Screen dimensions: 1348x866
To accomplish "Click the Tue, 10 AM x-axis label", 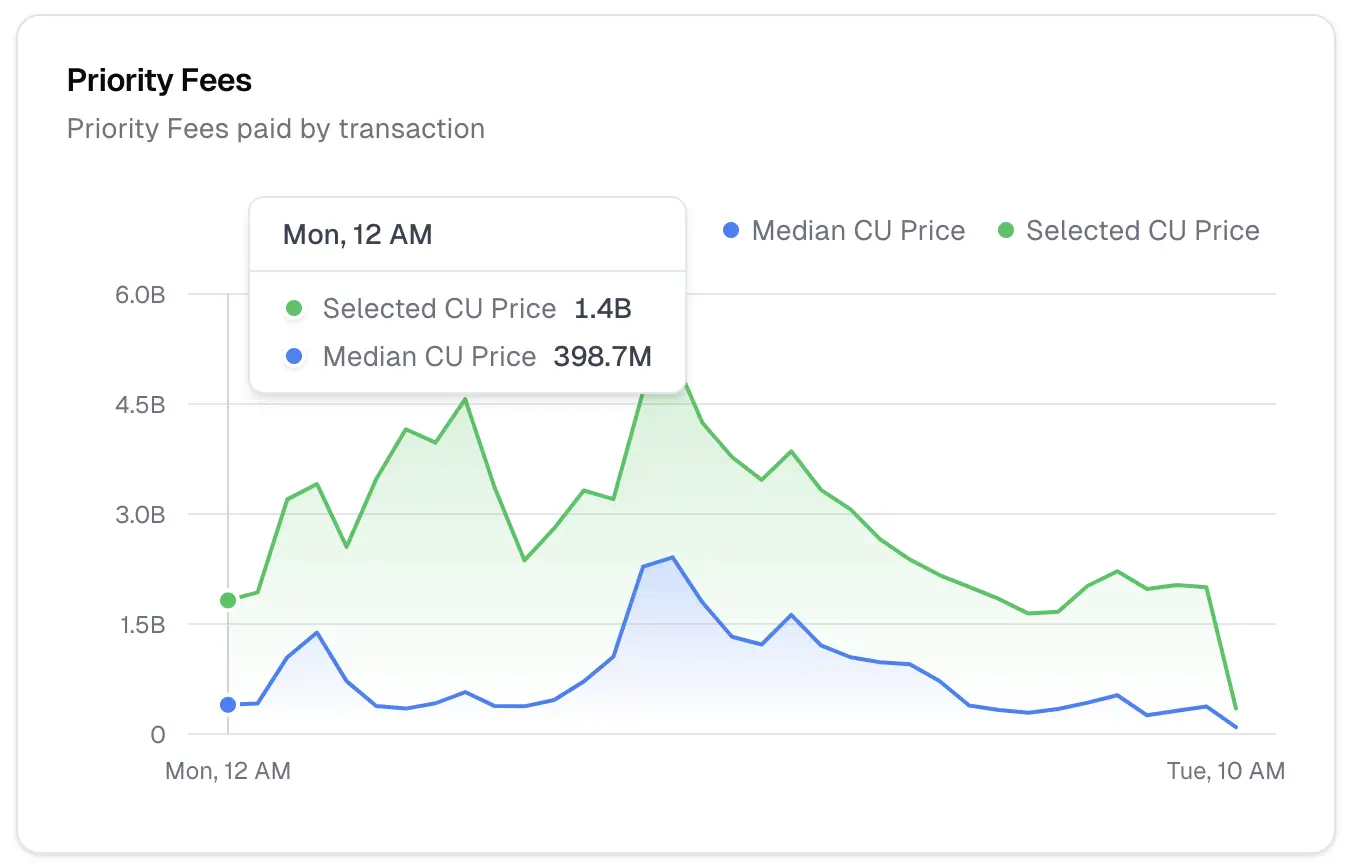I will [1225, 771].
